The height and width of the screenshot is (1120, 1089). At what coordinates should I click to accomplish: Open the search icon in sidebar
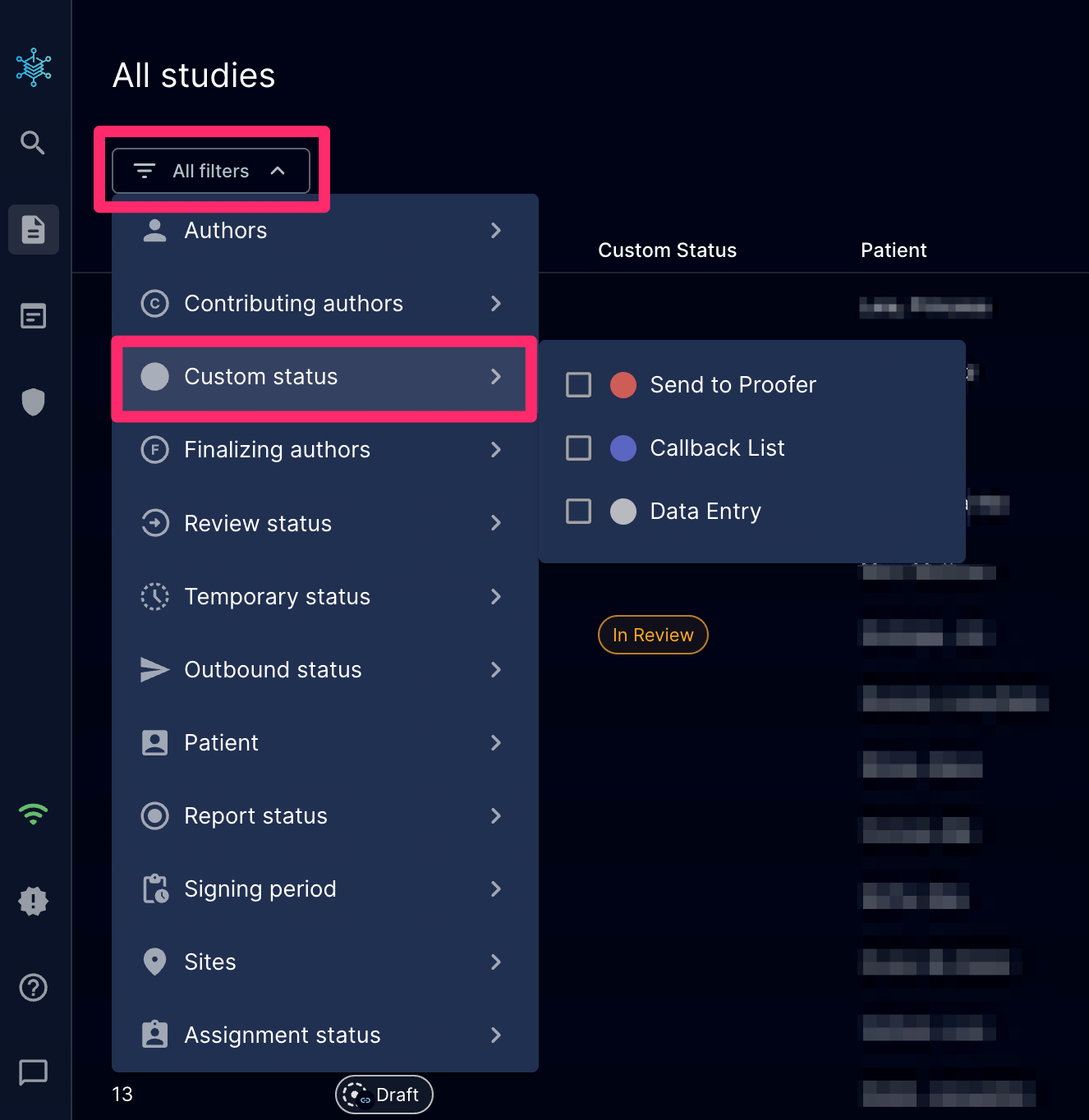(x=33, y=143)
